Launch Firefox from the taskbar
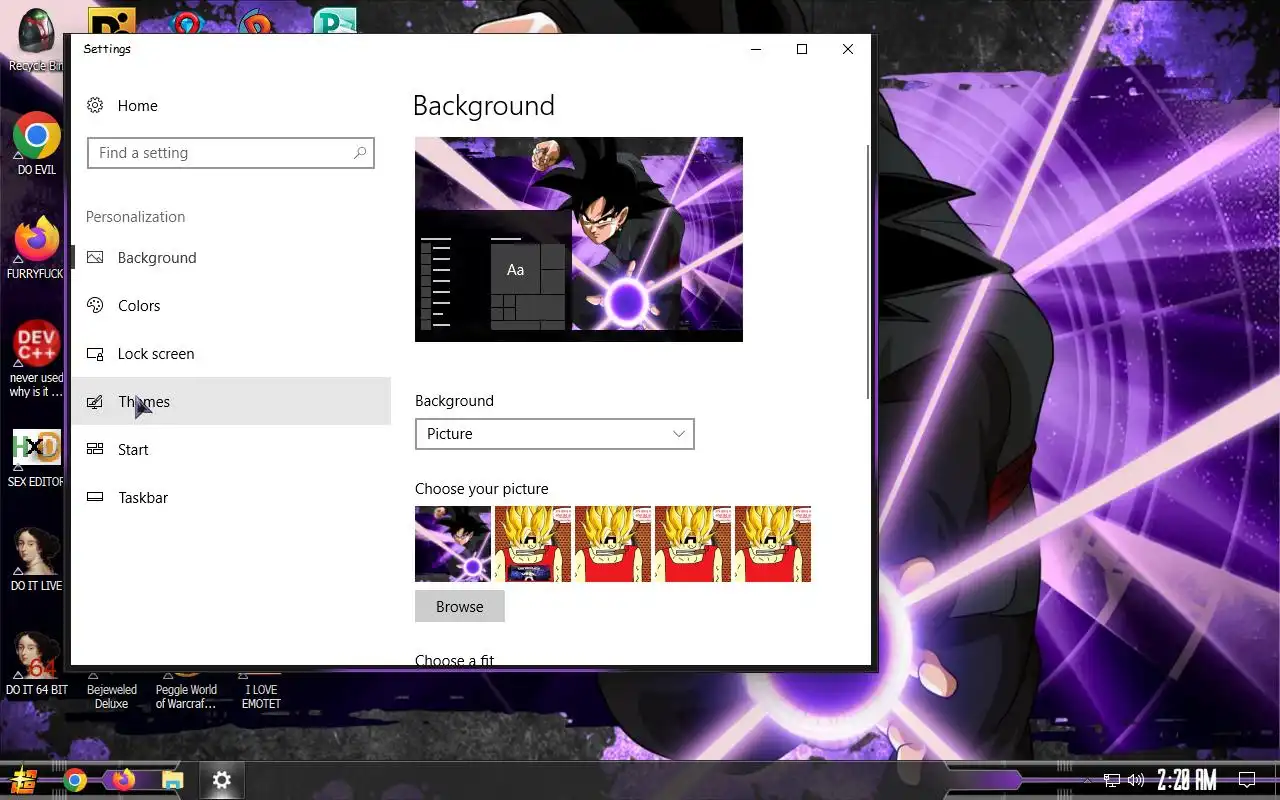Screen dimensions: 1280x800 (x=123, y=780)
